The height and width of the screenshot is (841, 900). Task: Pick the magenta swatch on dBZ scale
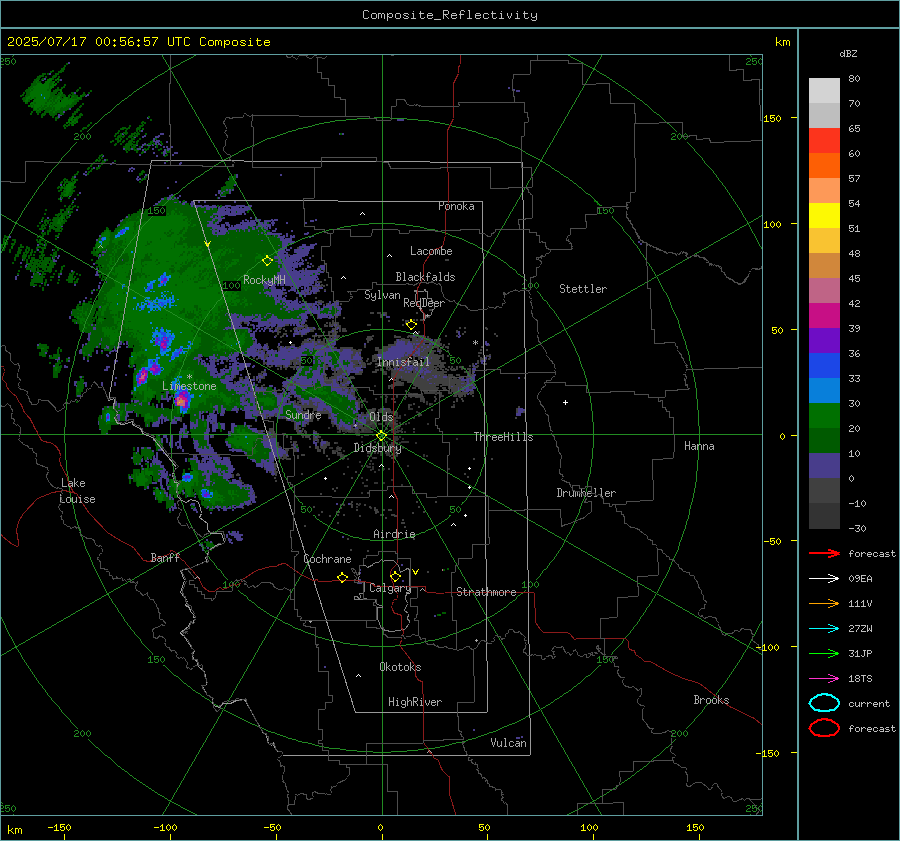click(x=824, y=316)
